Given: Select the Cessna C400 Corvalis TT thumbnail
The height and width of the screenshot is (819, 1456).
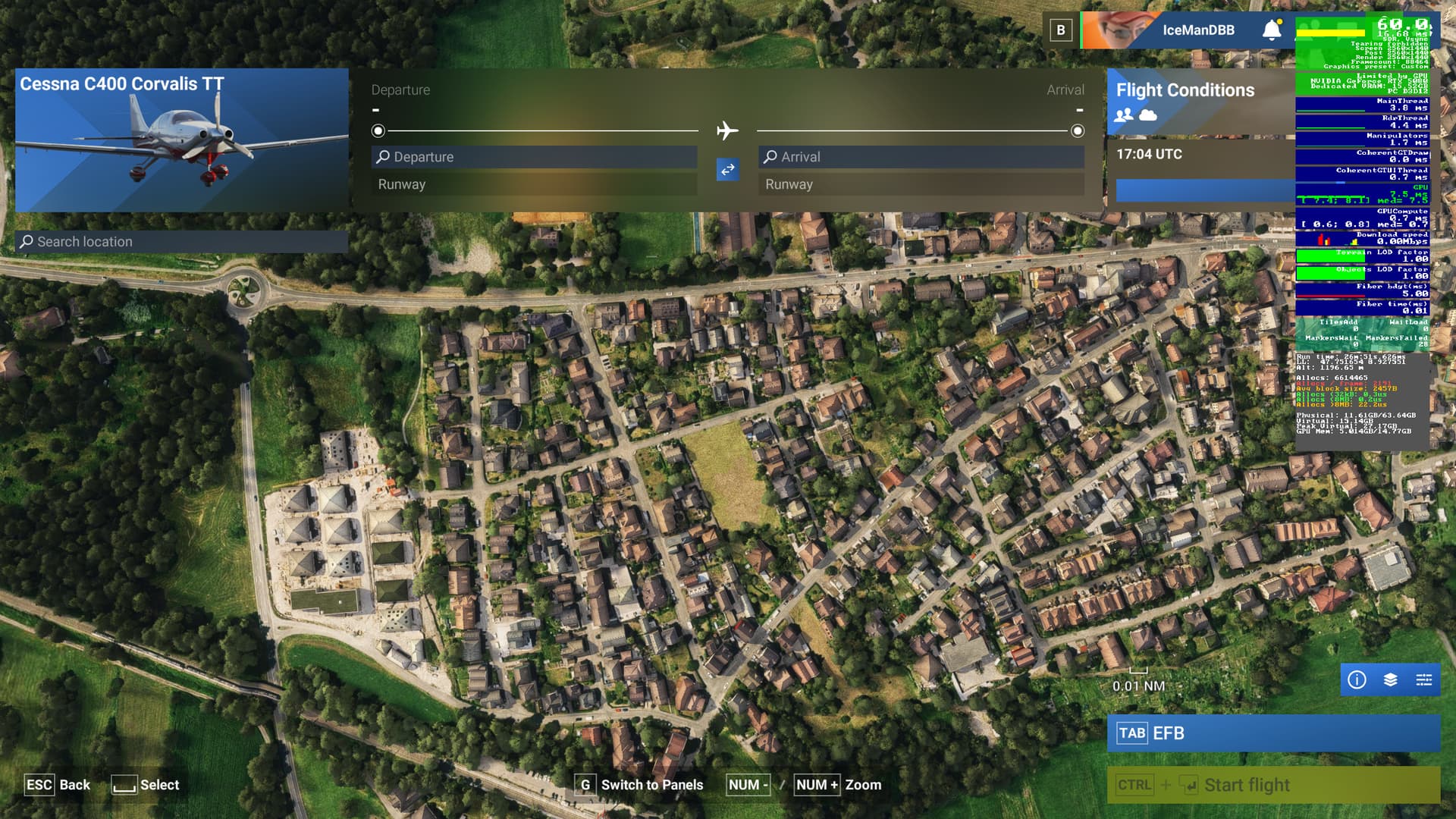Looking at the screenshot, I should pos(182,140).
